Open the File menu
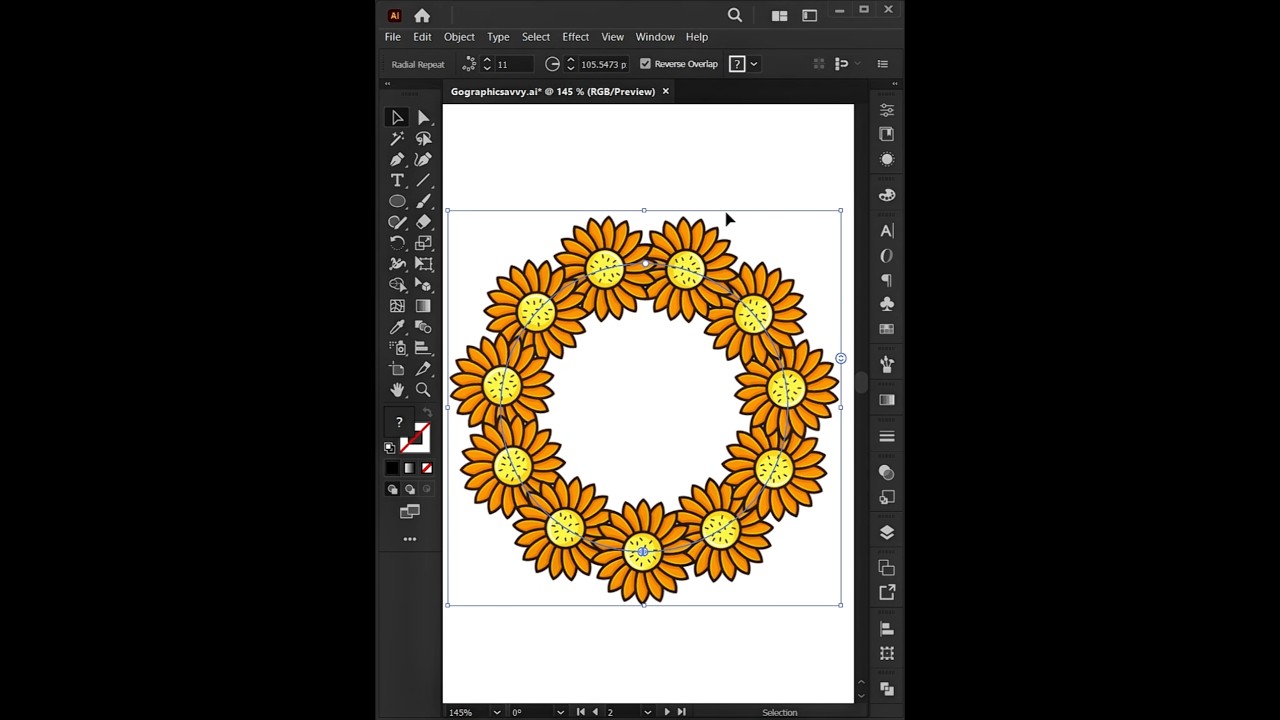Viewport: 1280px width, 720px height. click(x=393, y=37)
